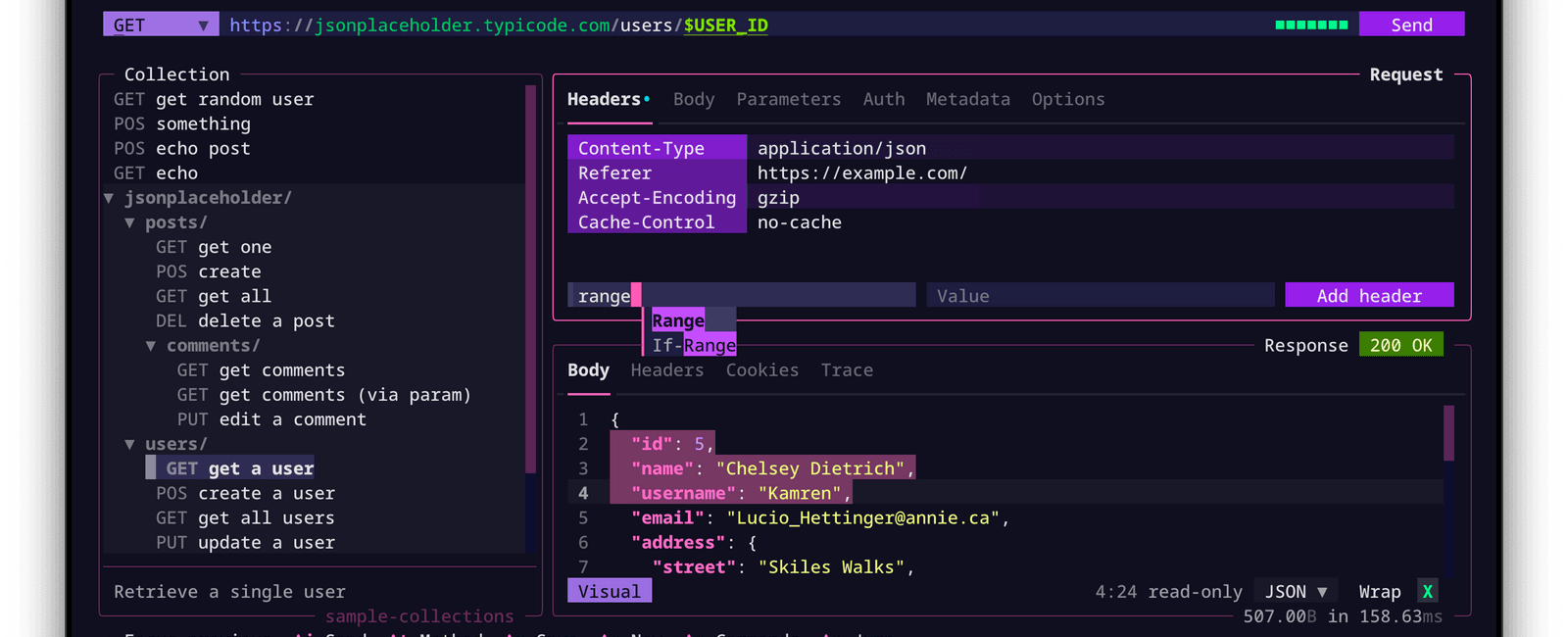Collapse the comments/ folder

coord(151,346)
